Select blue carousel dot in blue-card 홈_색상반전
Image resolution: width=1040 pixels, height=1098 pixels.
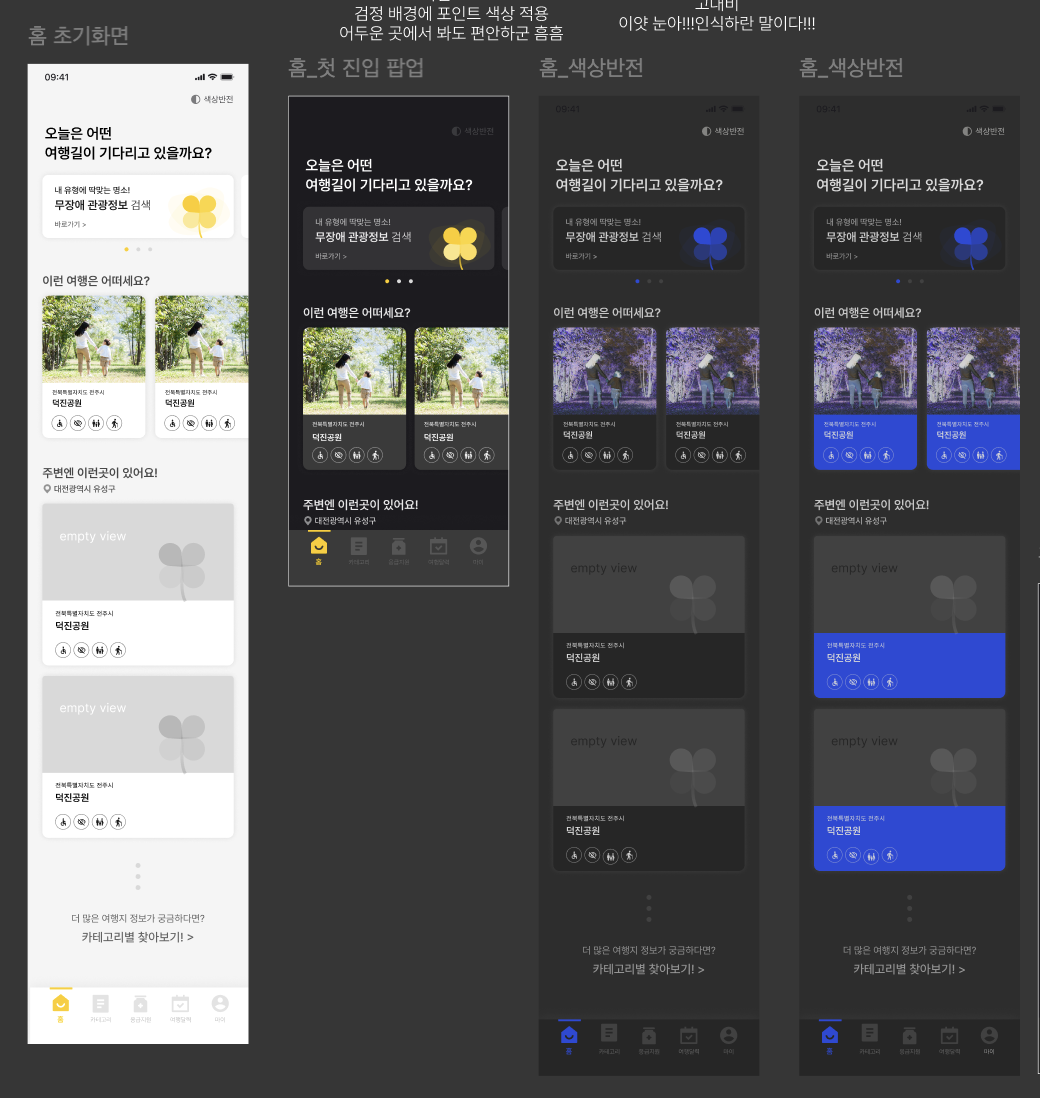coord(898,282)
